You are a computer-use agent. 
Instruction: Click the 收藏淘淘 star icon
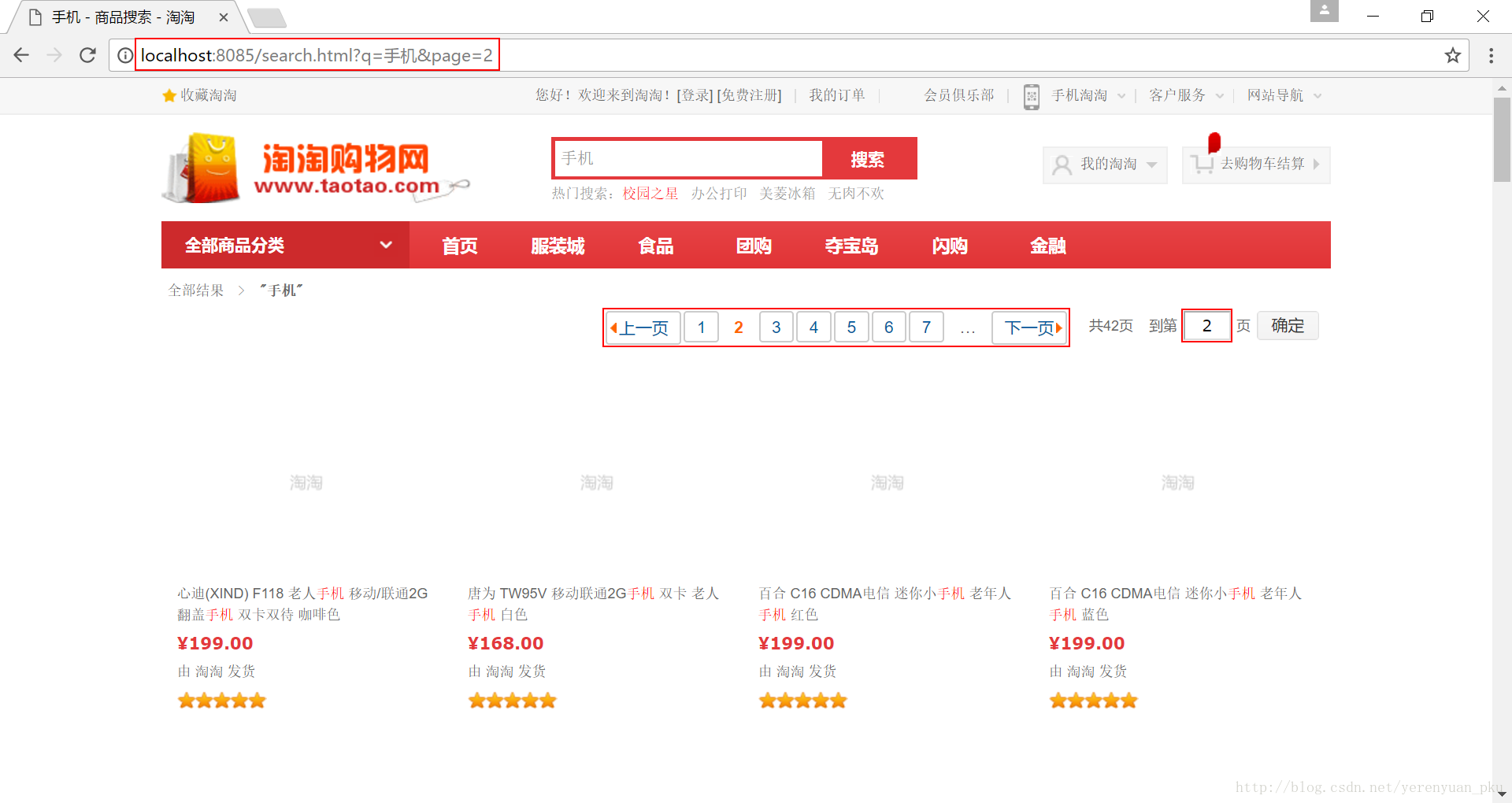tap(169, 95)
